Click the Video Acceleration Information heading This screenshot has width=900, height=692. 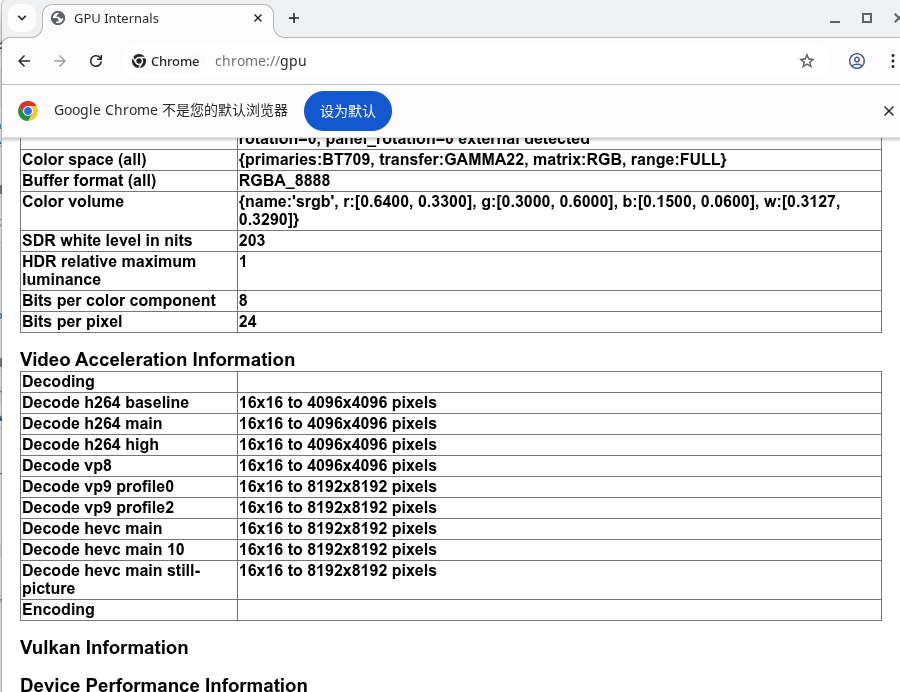tap(157, 360)
